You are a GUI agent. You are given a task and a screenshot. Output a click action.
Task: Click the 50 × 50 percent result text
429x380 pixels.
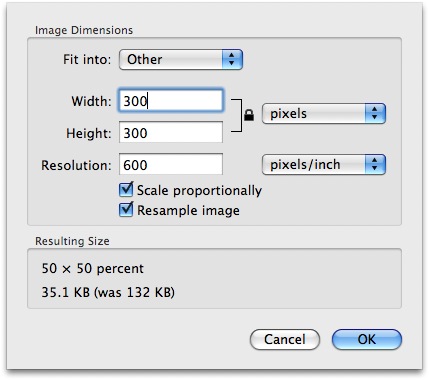93,269
